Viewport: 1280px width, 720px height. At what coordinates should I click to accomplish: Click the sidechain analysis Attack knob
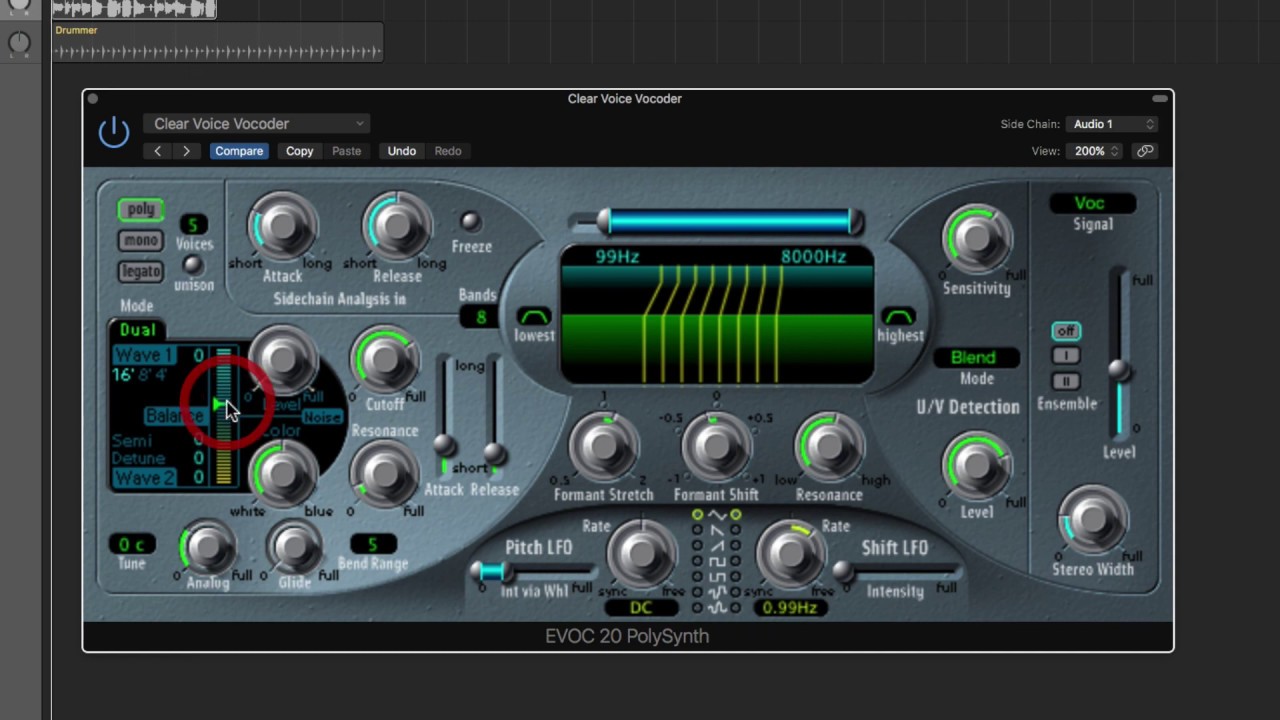(282, 226)
